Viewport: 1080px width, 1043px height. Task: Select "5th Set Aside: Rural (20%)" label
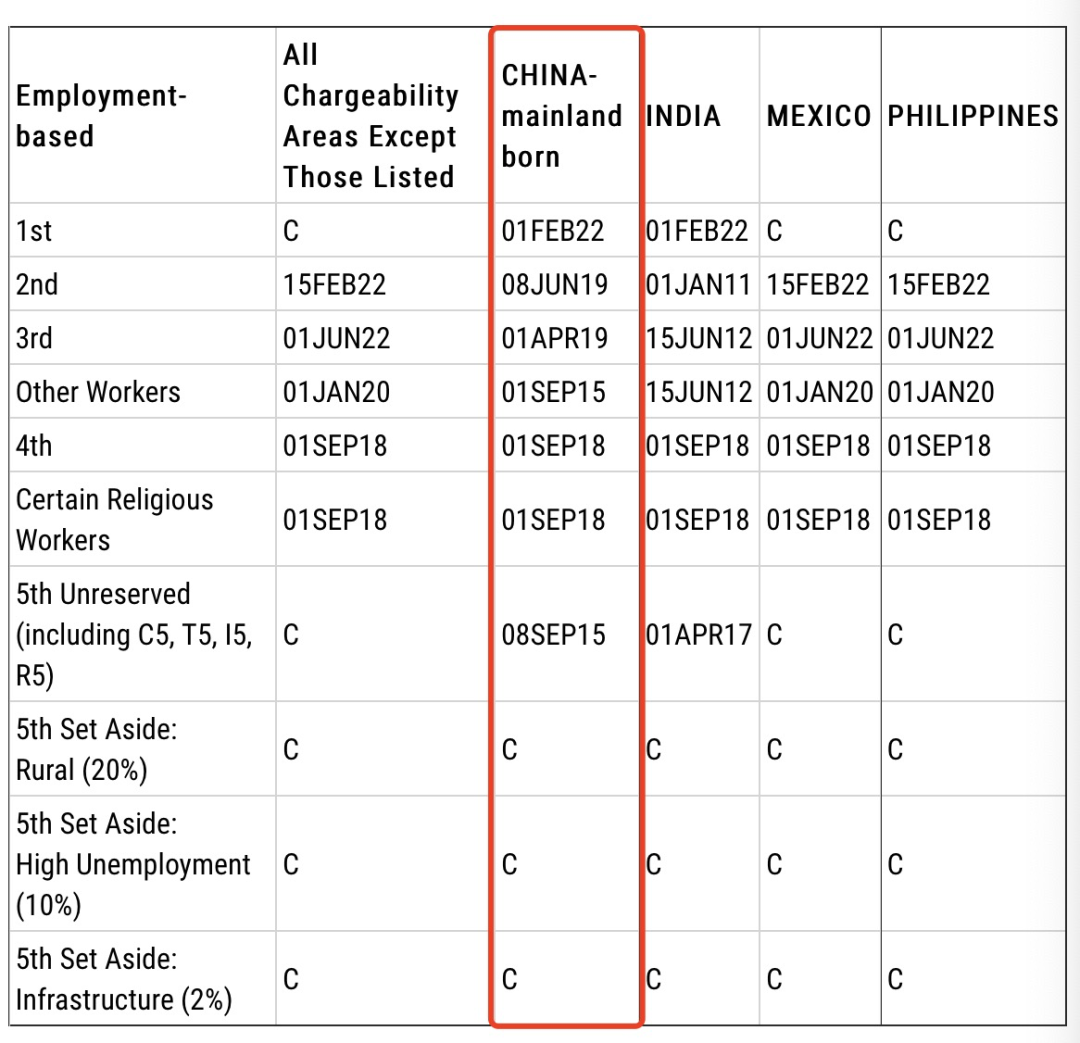point(96,749)
